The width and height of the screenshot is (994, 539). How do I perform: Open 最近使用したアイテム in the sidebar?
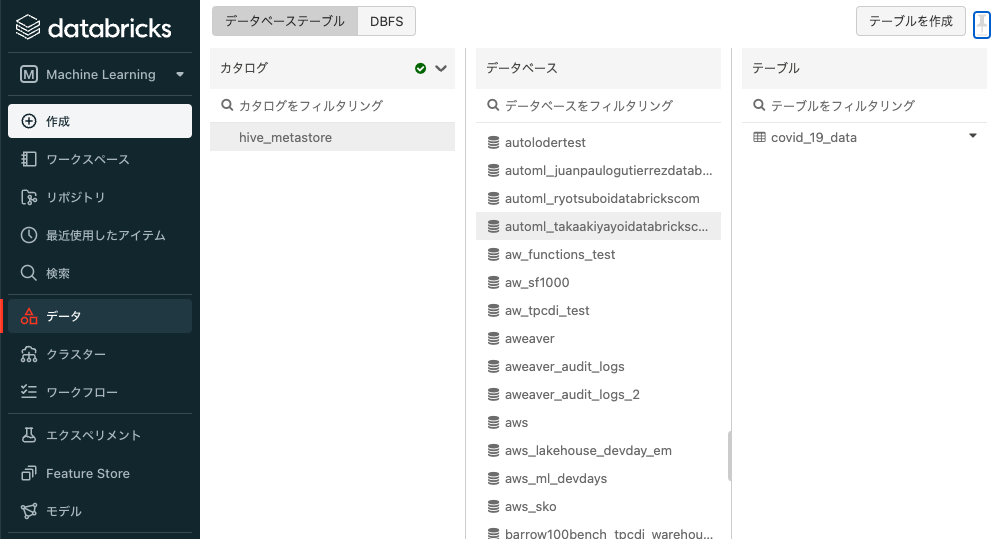coord(100,235)
